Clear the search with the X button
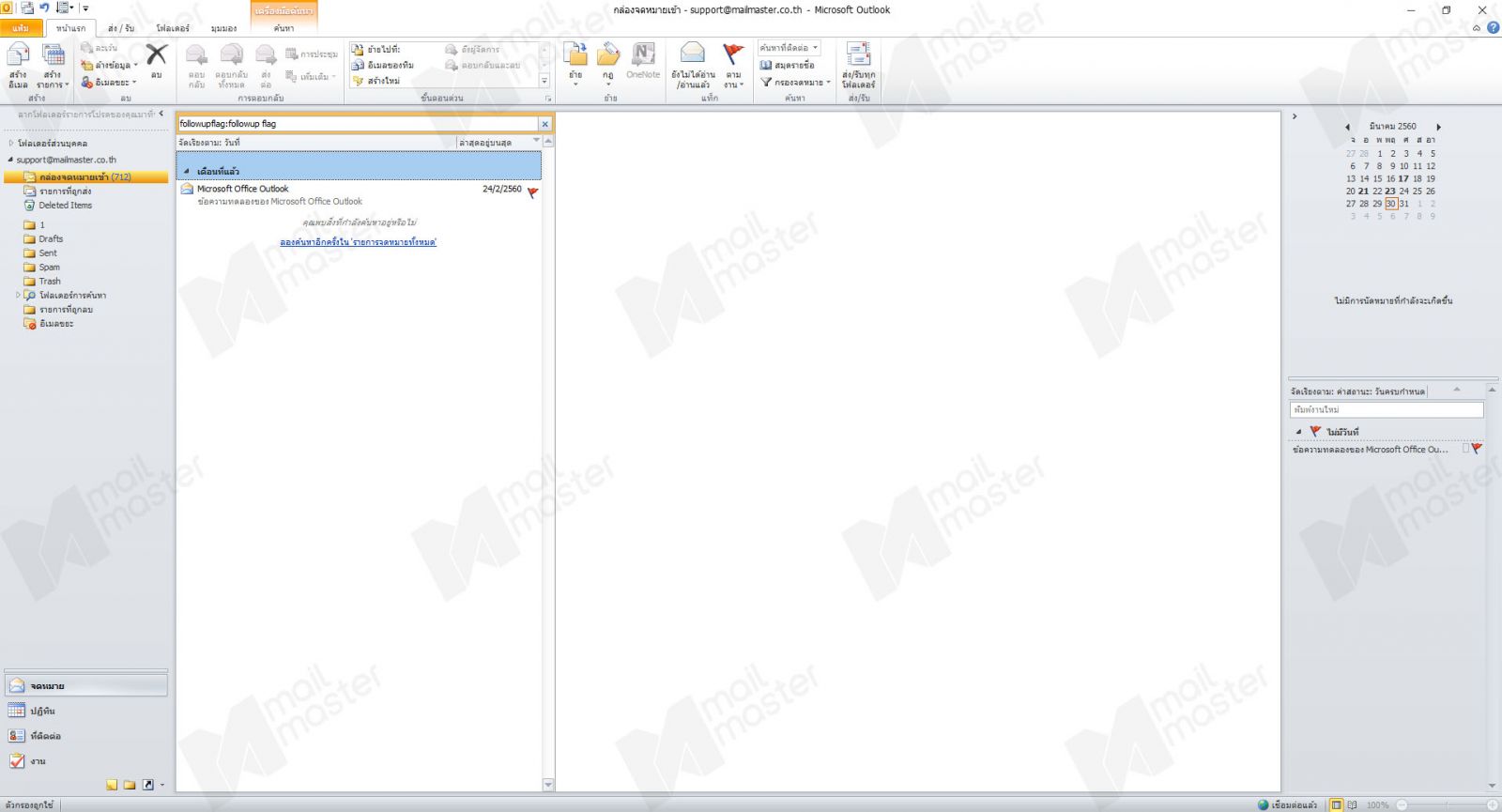1502x812 pixels. (544, 124)
